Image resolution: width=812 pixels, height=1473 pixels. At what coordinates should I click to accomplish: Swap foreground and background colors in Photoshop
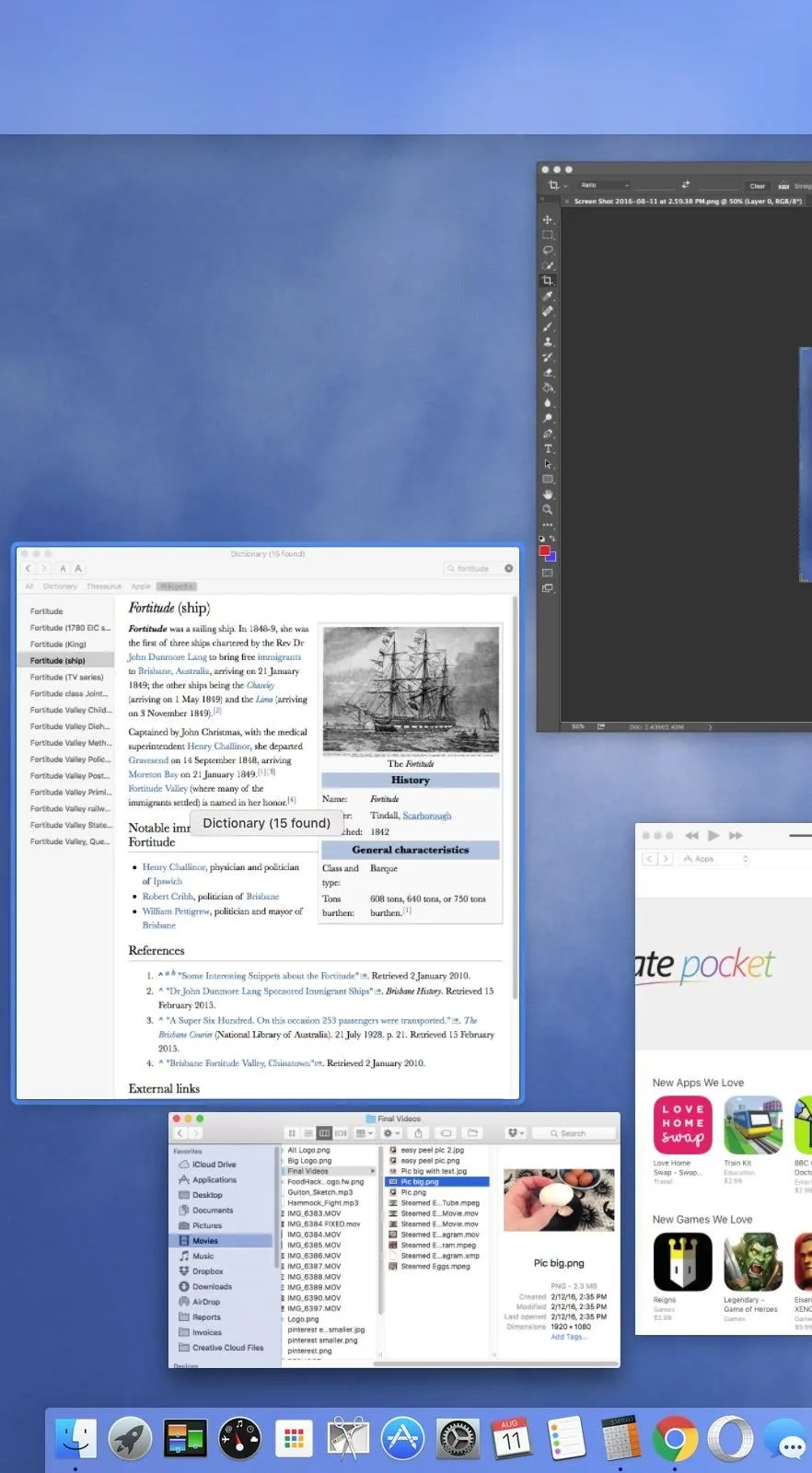coord(552,539)
